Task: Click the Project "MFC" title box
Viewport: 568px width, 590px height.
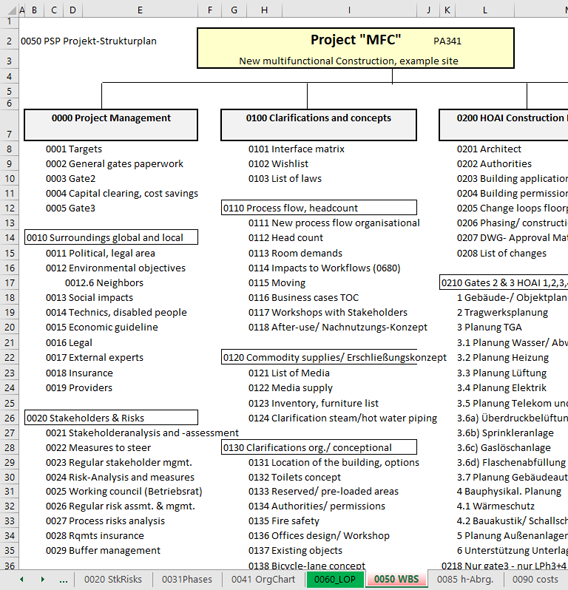Action: pyautogui.click(x=355, y=48)
